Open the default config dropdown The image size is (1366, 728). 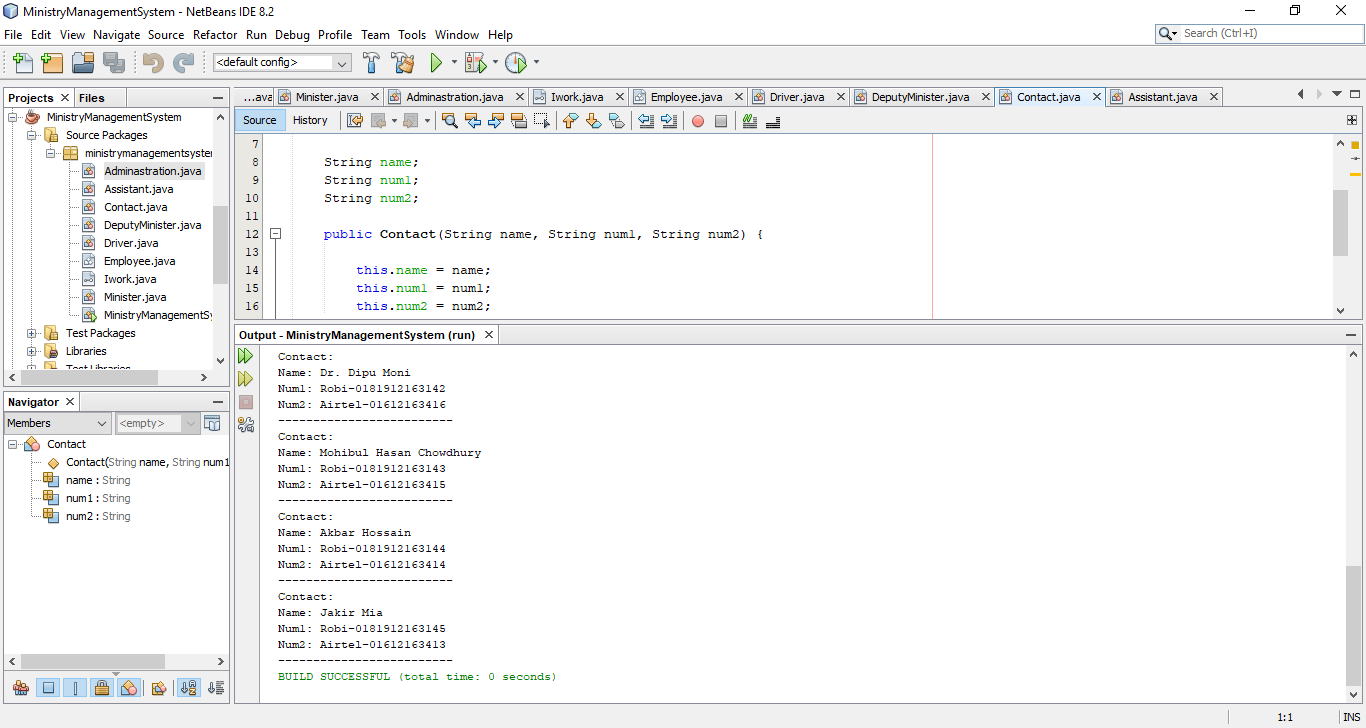pos(341,61)
